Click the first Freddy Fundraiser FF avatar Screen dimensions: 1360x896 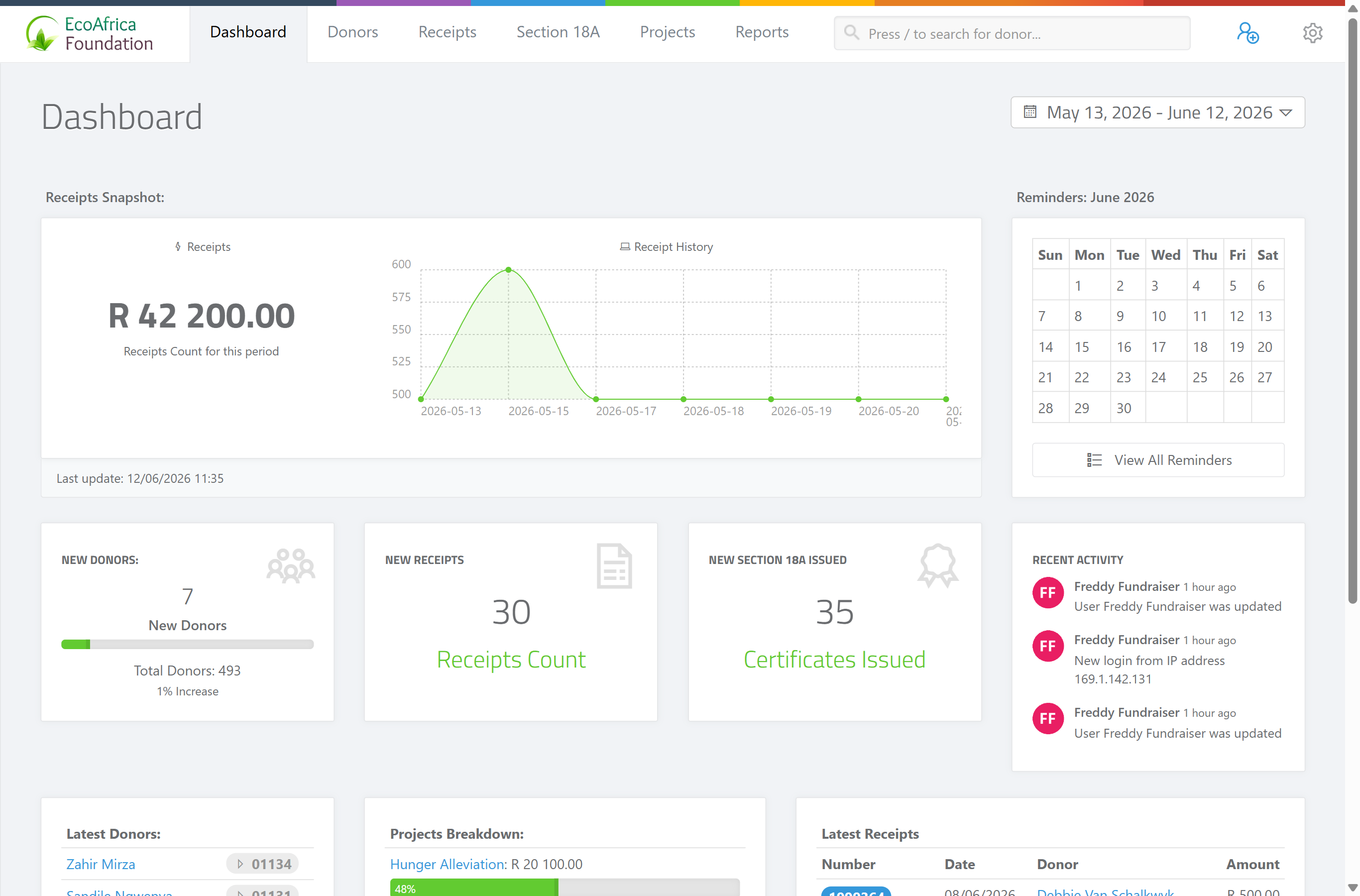click(1047, 593)
